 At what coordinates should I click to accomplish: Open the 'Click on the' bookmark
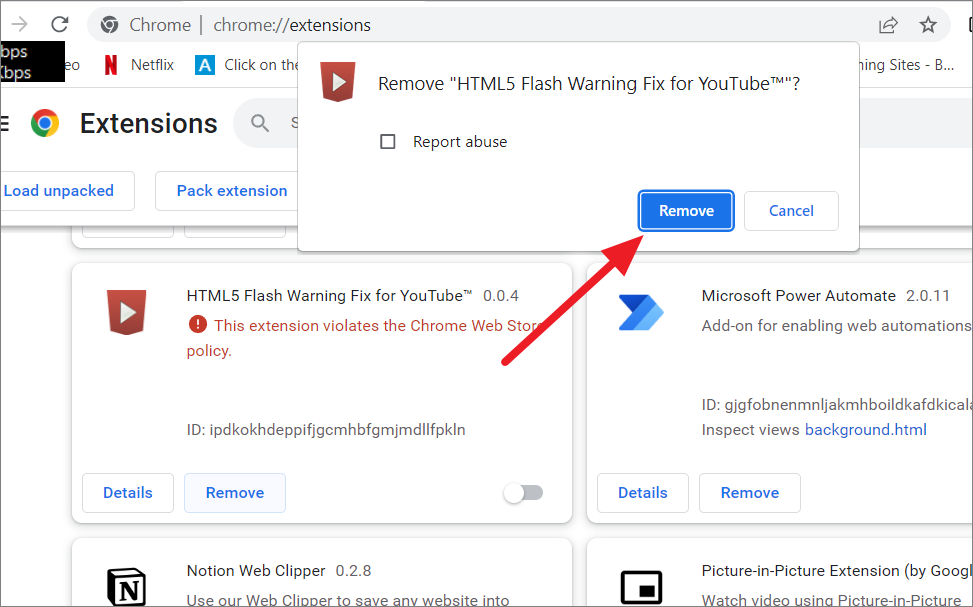coord(247,65)
